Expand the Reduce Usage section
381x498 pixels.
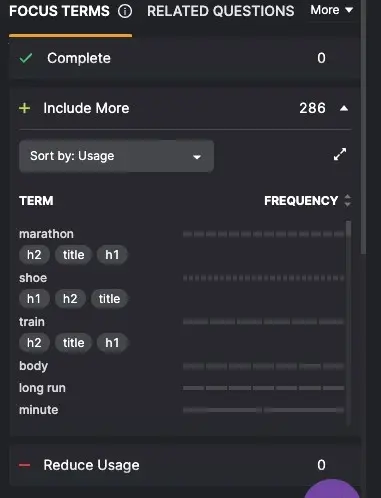pyautogui.click(x=185, y=465)
